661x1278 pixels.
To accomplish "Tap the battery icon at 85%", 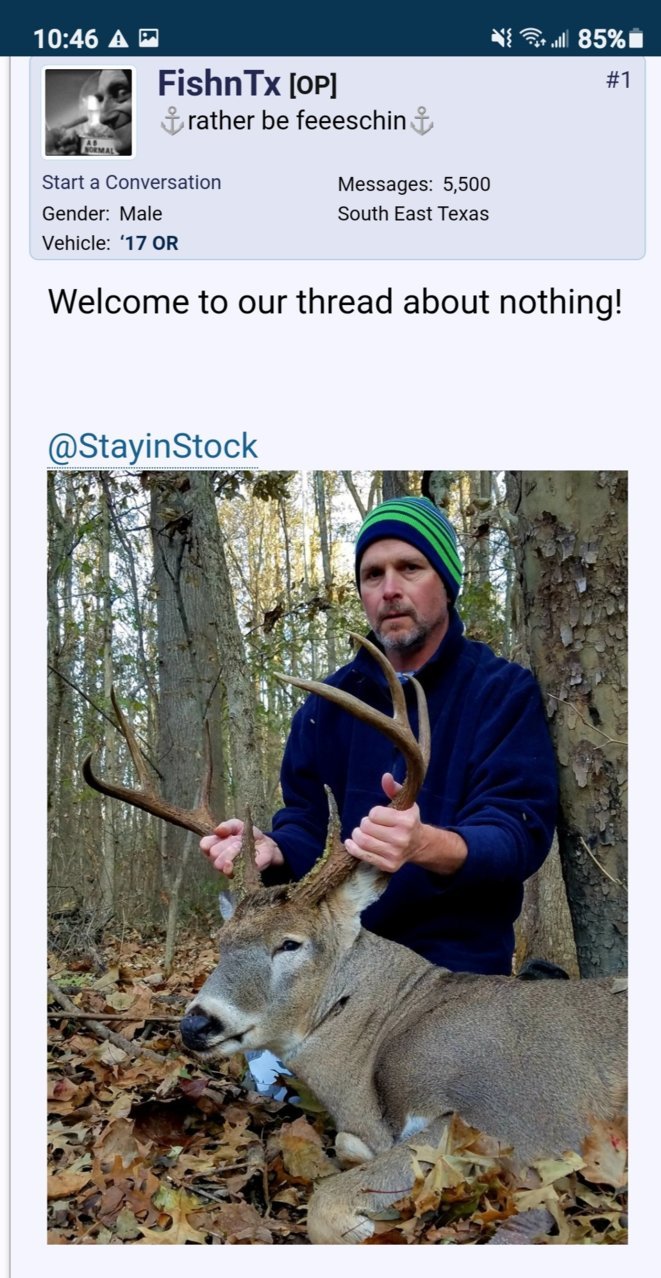I will point(636,39).
